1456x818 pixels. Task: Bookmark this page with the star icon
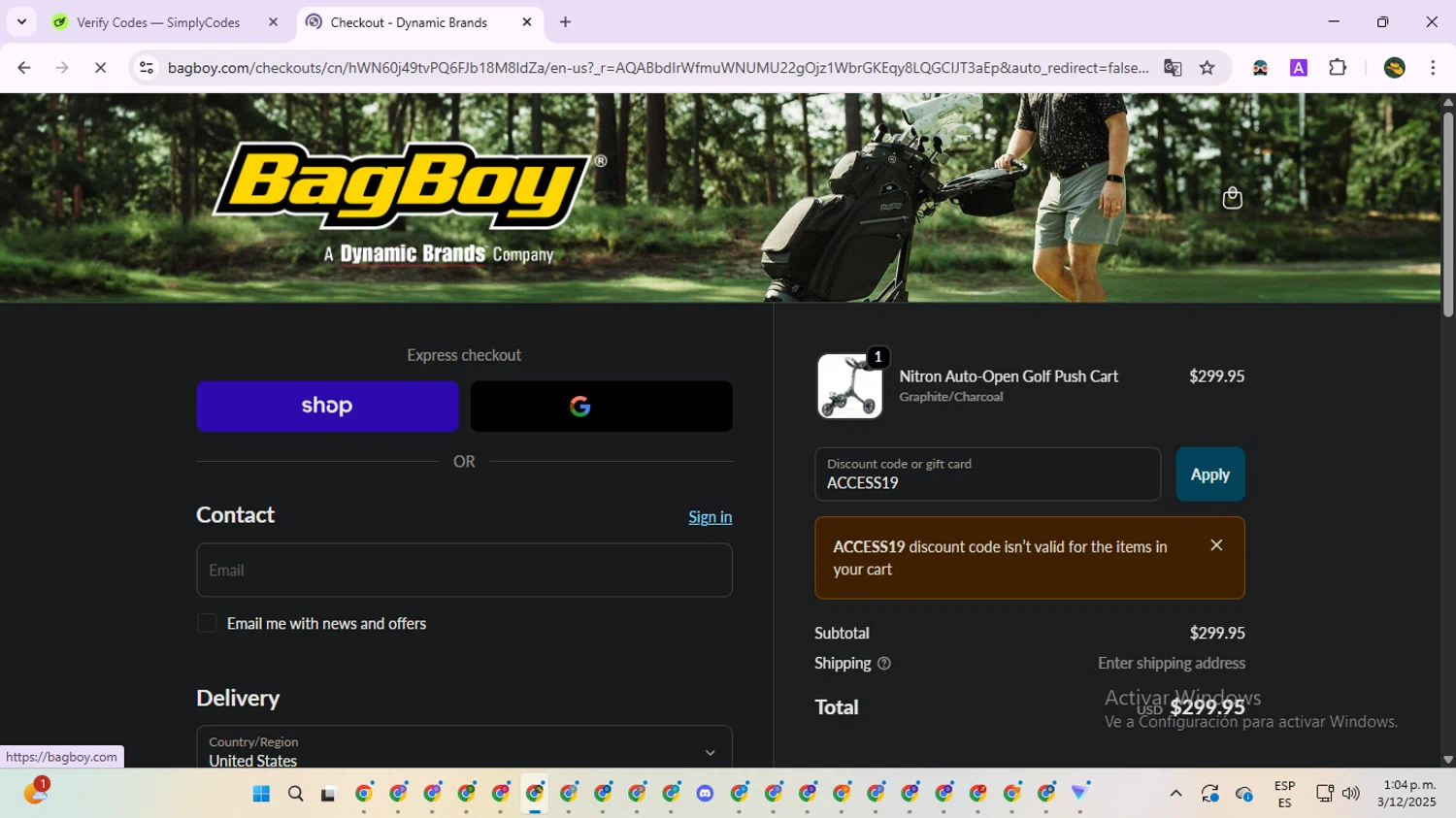tap(1207, 68)
